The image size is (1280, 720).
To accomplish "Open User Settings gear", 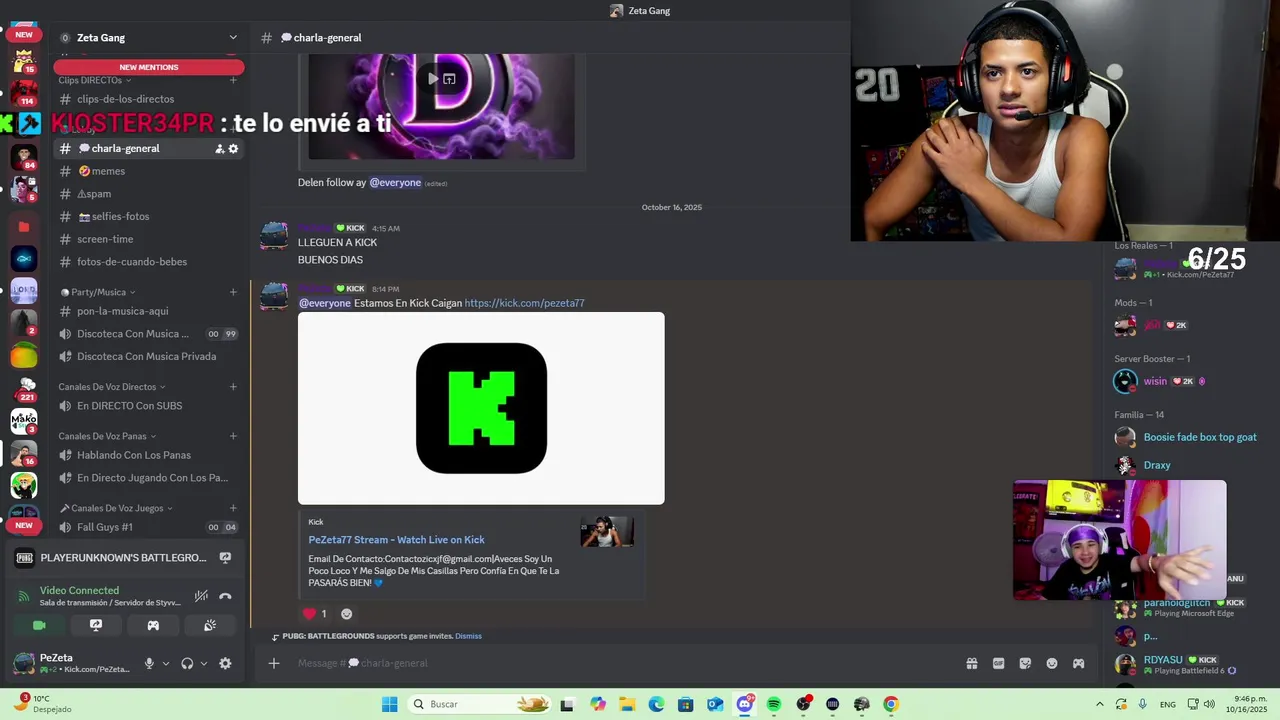I will pyautogui.click(x=225, y=663).
